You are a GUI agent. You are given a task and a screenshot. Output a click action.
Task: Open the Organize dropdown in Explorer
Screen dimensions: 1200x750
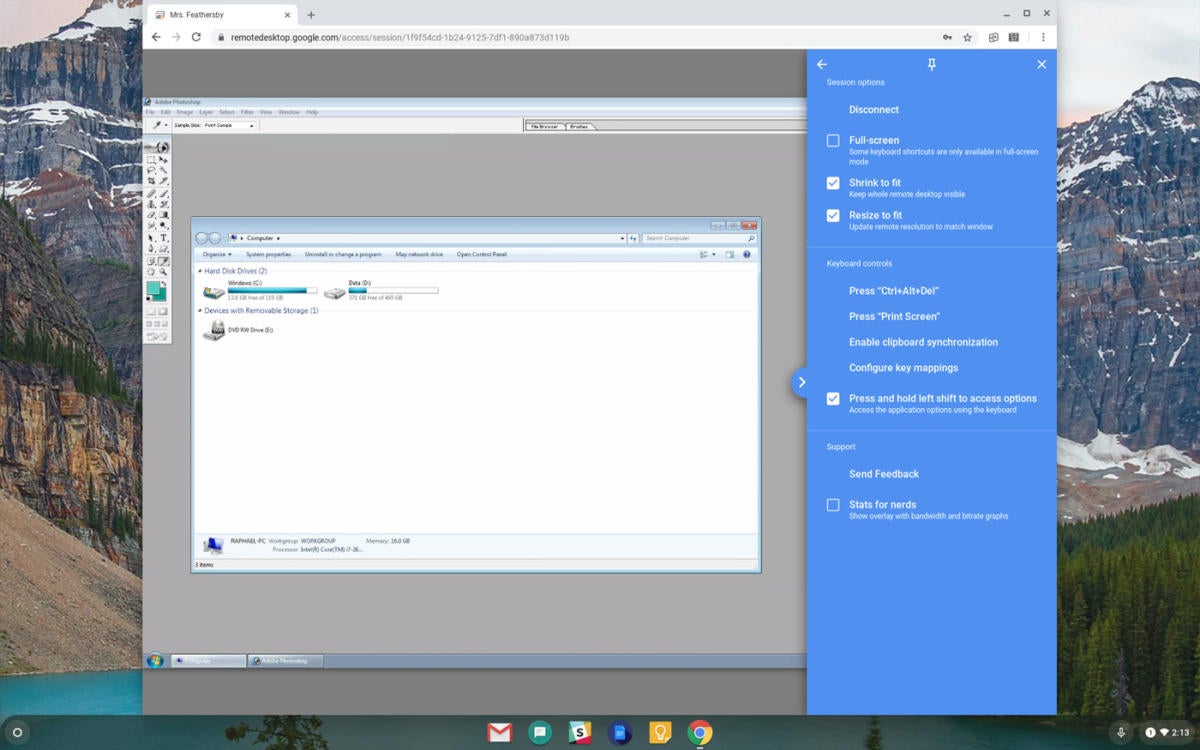216,254
